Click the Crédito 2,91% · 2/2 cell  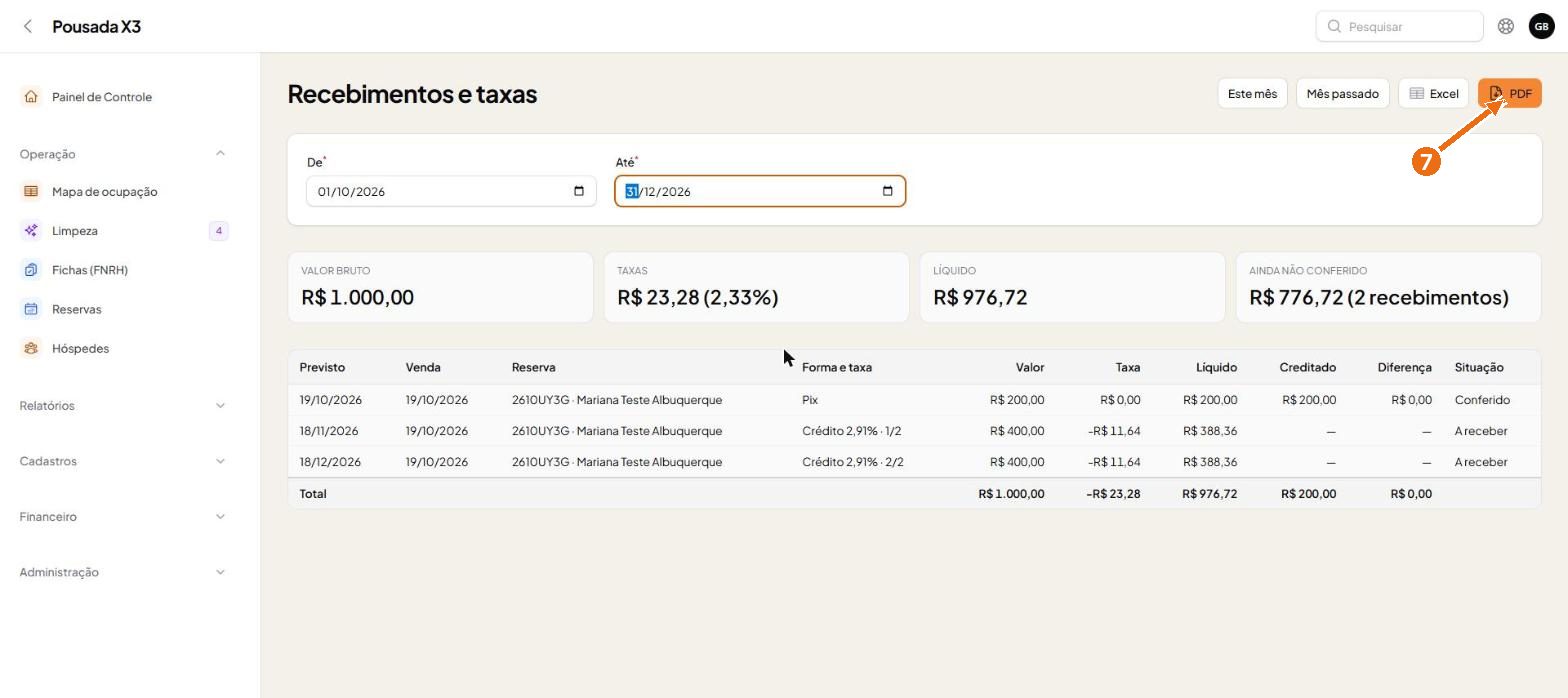(x=853, y=462)
